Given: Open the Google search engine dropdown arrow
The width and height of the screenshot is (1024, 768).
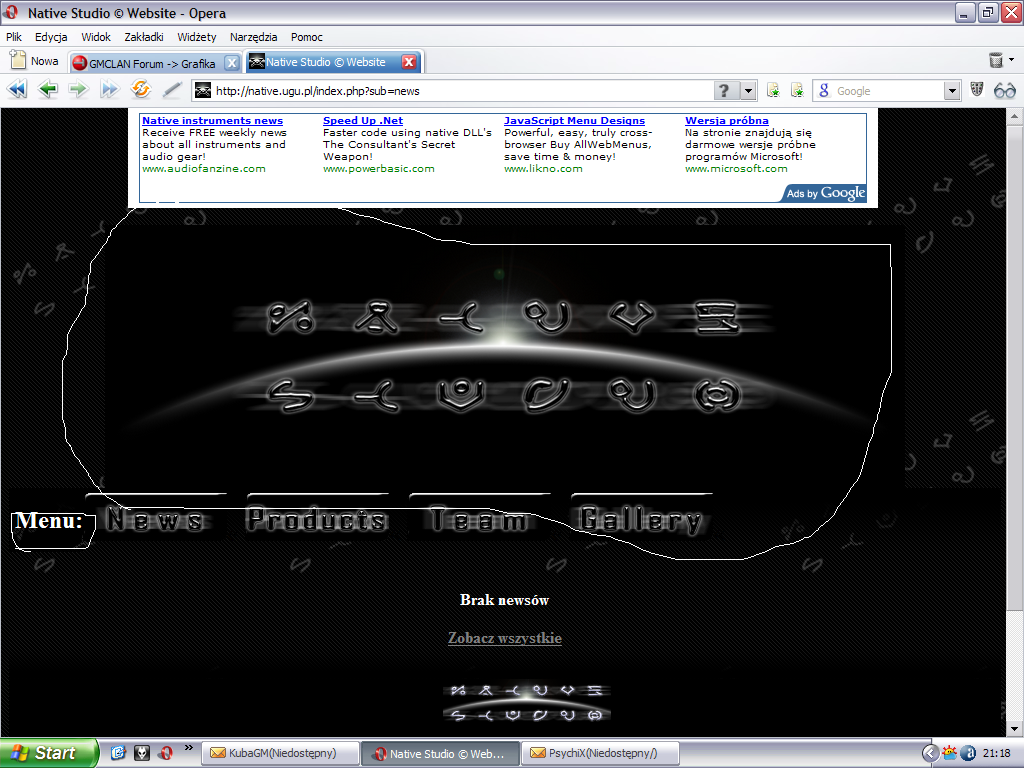Looking at the screenshot, I should point(952,91).
